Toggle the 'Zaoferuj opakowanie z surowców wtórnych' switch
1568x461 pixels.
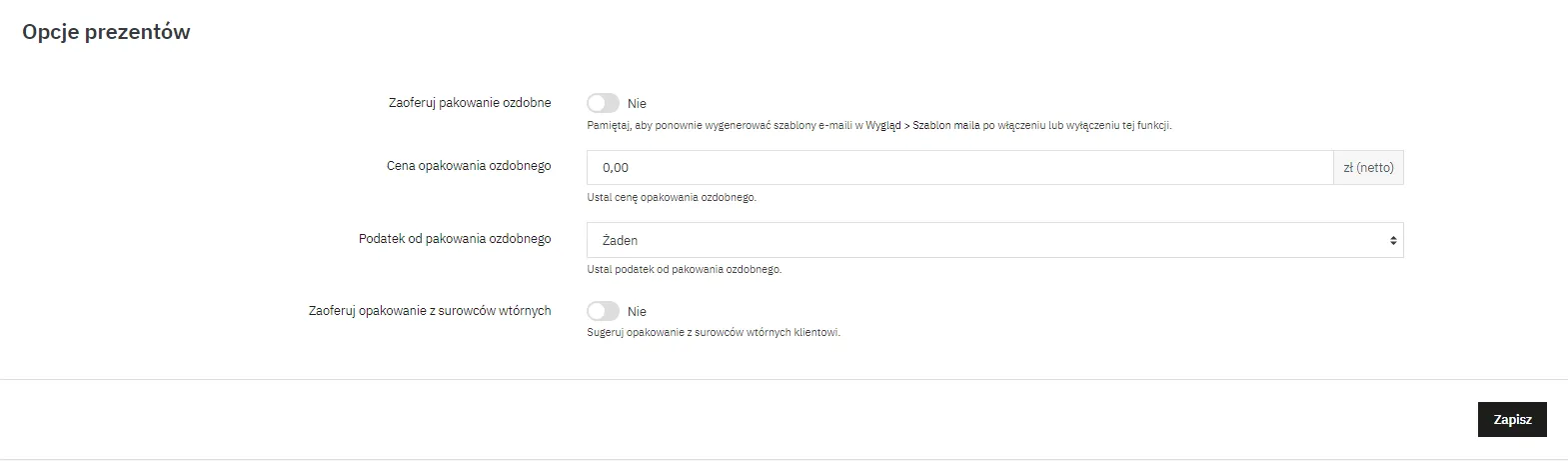603,311
